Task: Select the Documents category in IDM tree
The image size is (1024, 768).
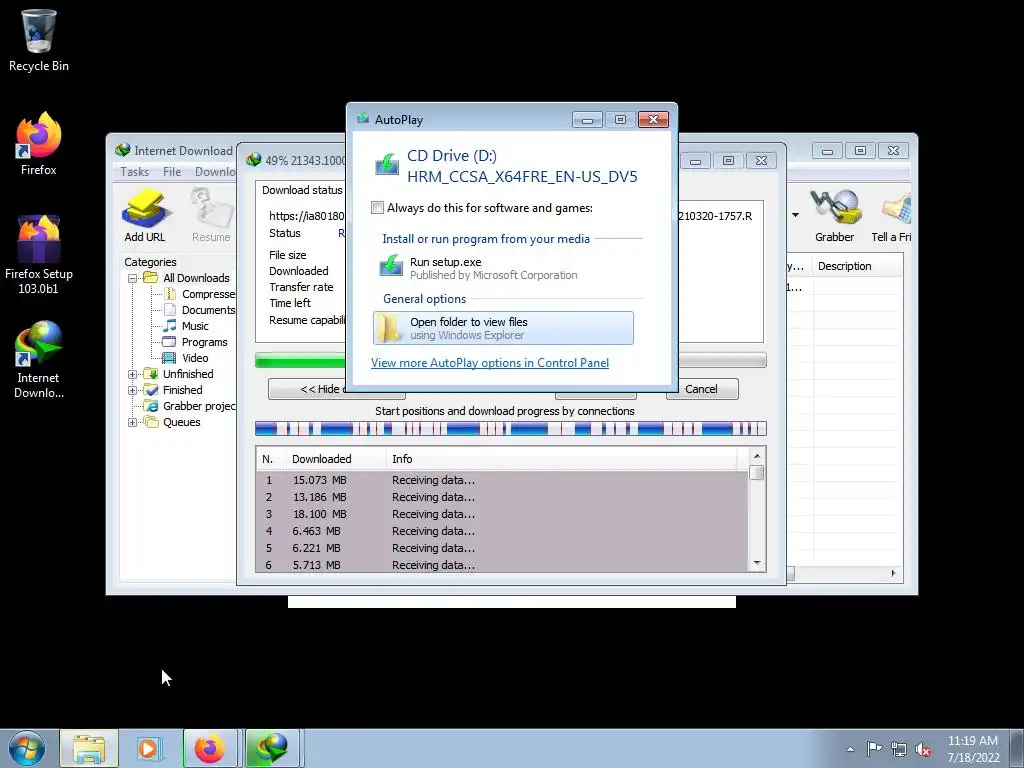Action: [x=208, y=310]
